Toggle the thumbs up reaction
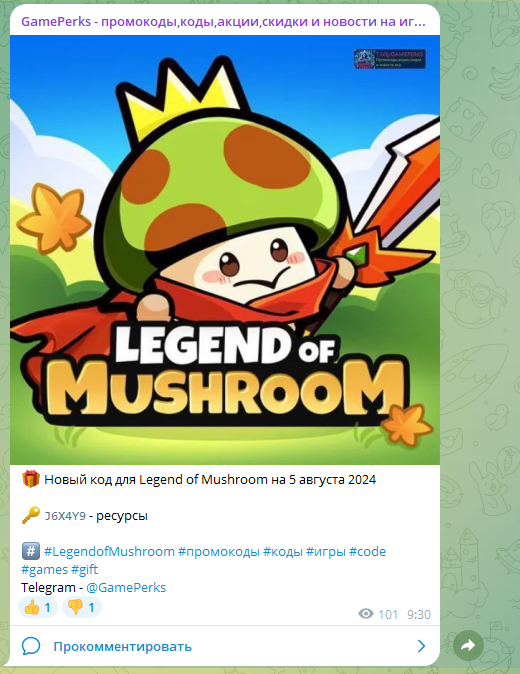 (x=38, y=607)
